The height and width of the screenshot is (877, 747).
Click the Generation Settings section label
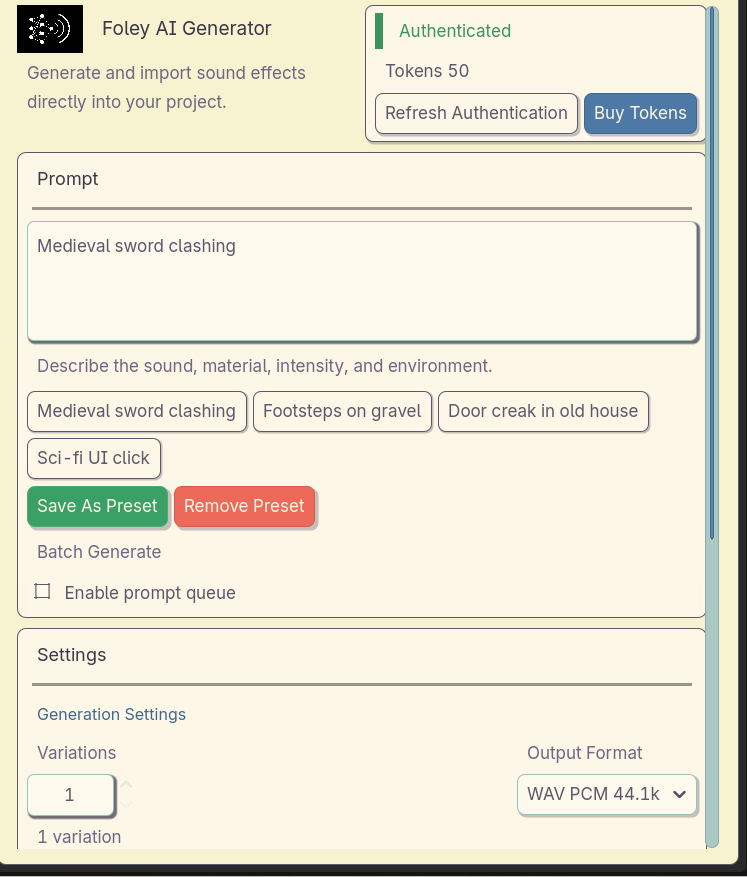click(111, 714)
